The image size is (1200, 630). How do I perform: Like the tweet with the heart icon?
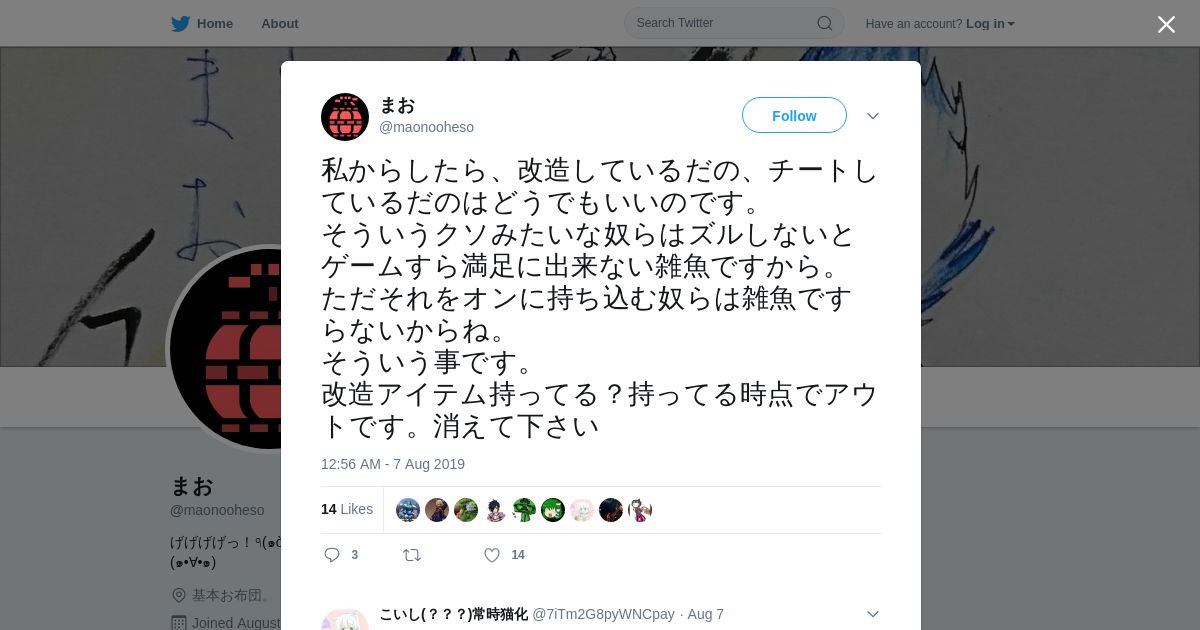[x=492, y=555]
